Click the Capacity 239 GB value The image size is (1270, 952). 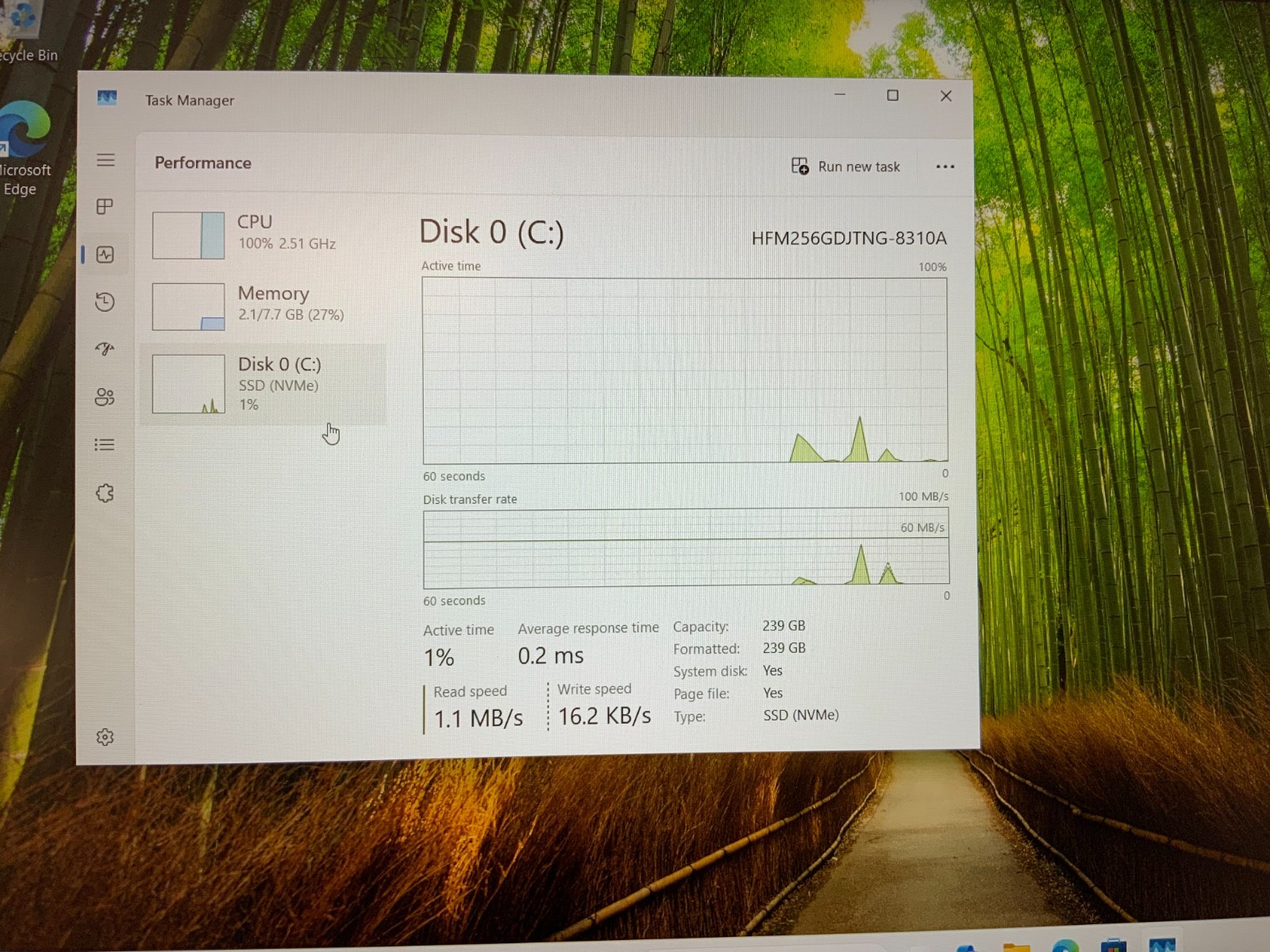[x=783, y=626]
